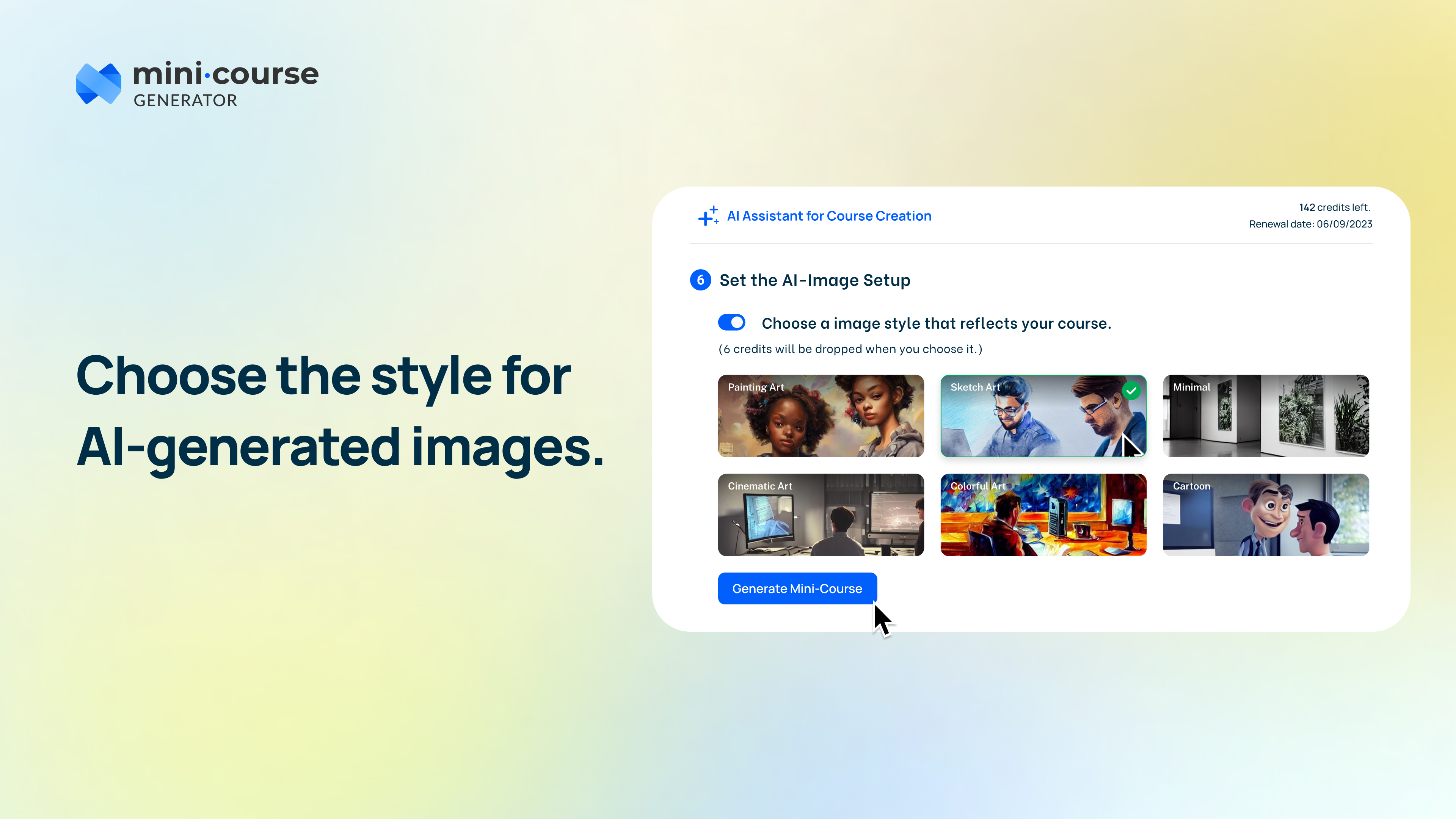Click the 6 credits will be dropped note
The image size is (1456, 819).
tap(850, 349)
